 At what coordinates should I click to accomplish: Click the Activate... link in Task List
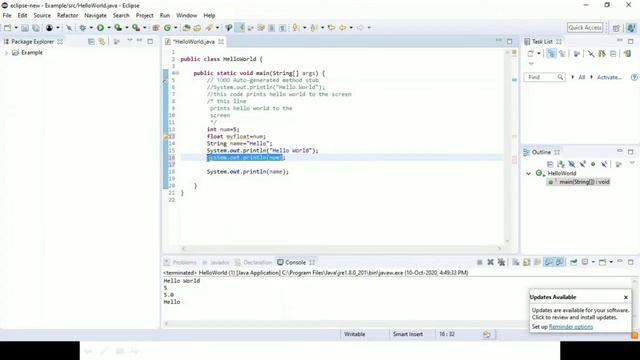(609, 77)
